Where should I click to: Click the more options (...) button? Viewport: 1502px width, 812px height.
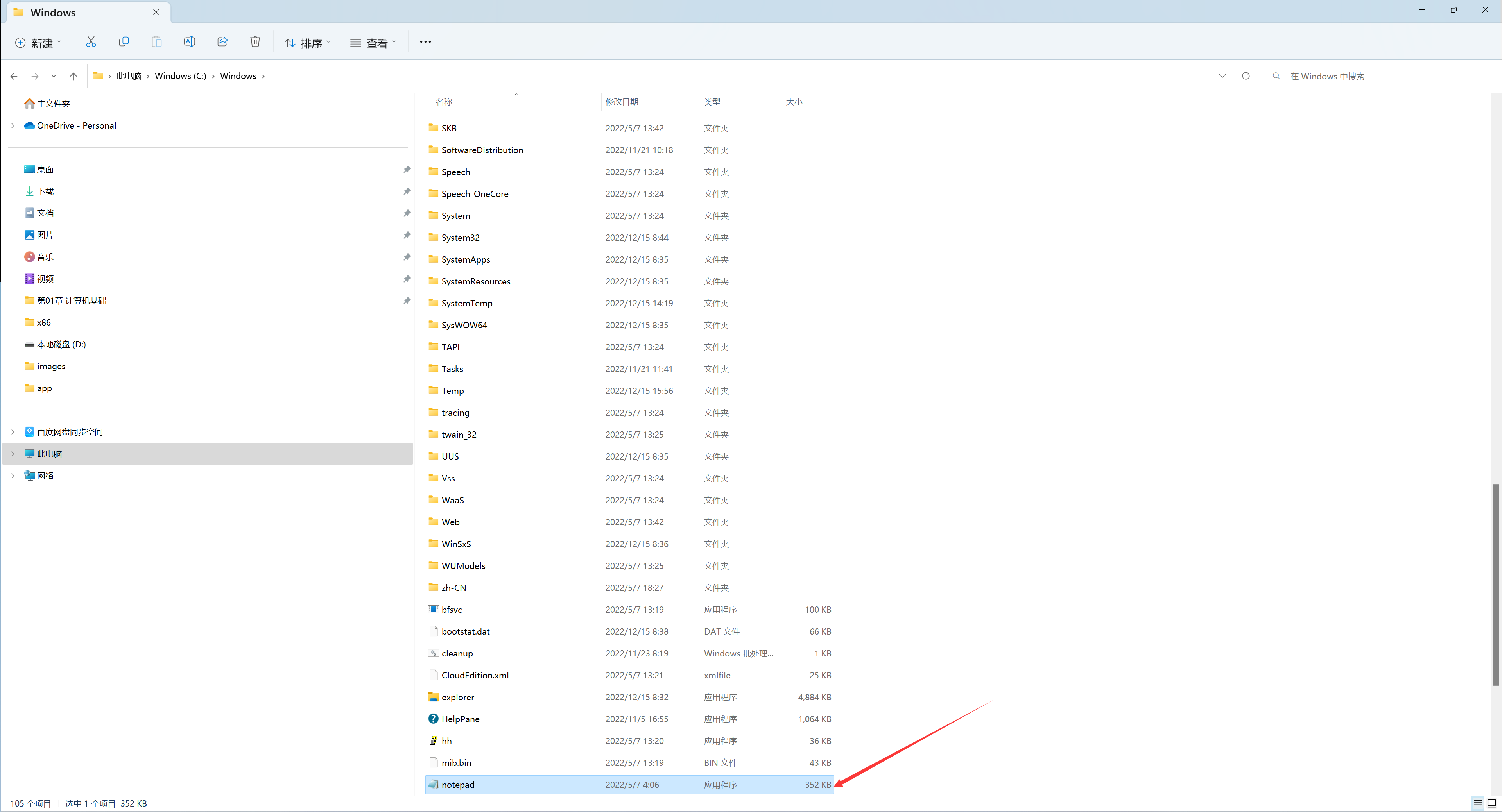425,42
